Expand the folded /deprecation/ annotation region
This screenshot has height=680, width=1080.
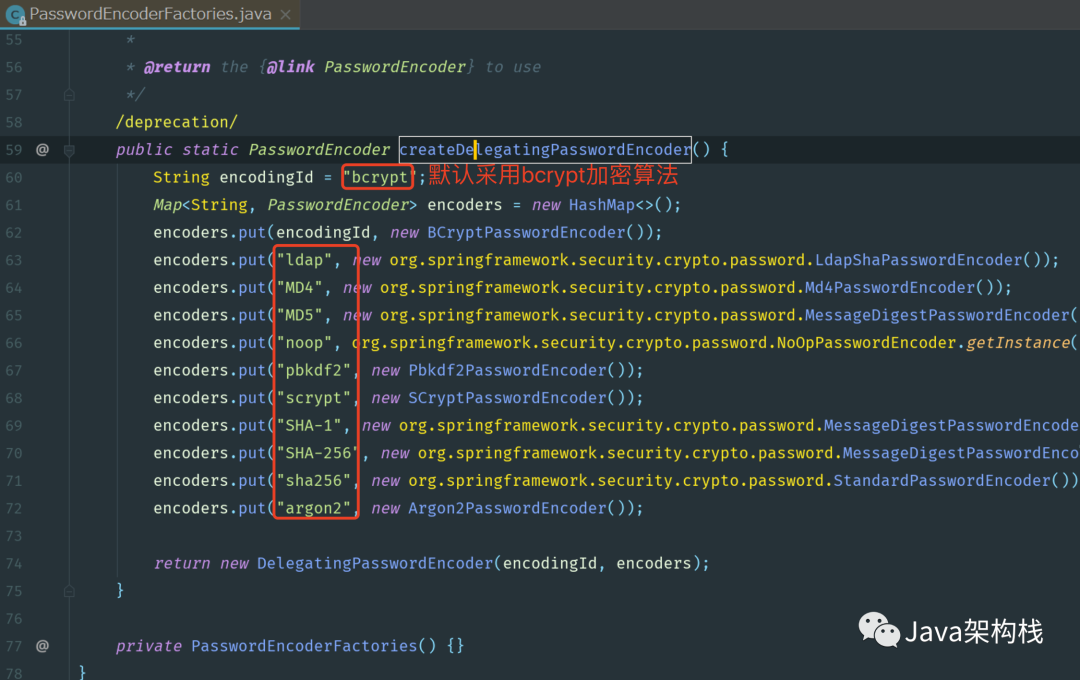point(176,122)
